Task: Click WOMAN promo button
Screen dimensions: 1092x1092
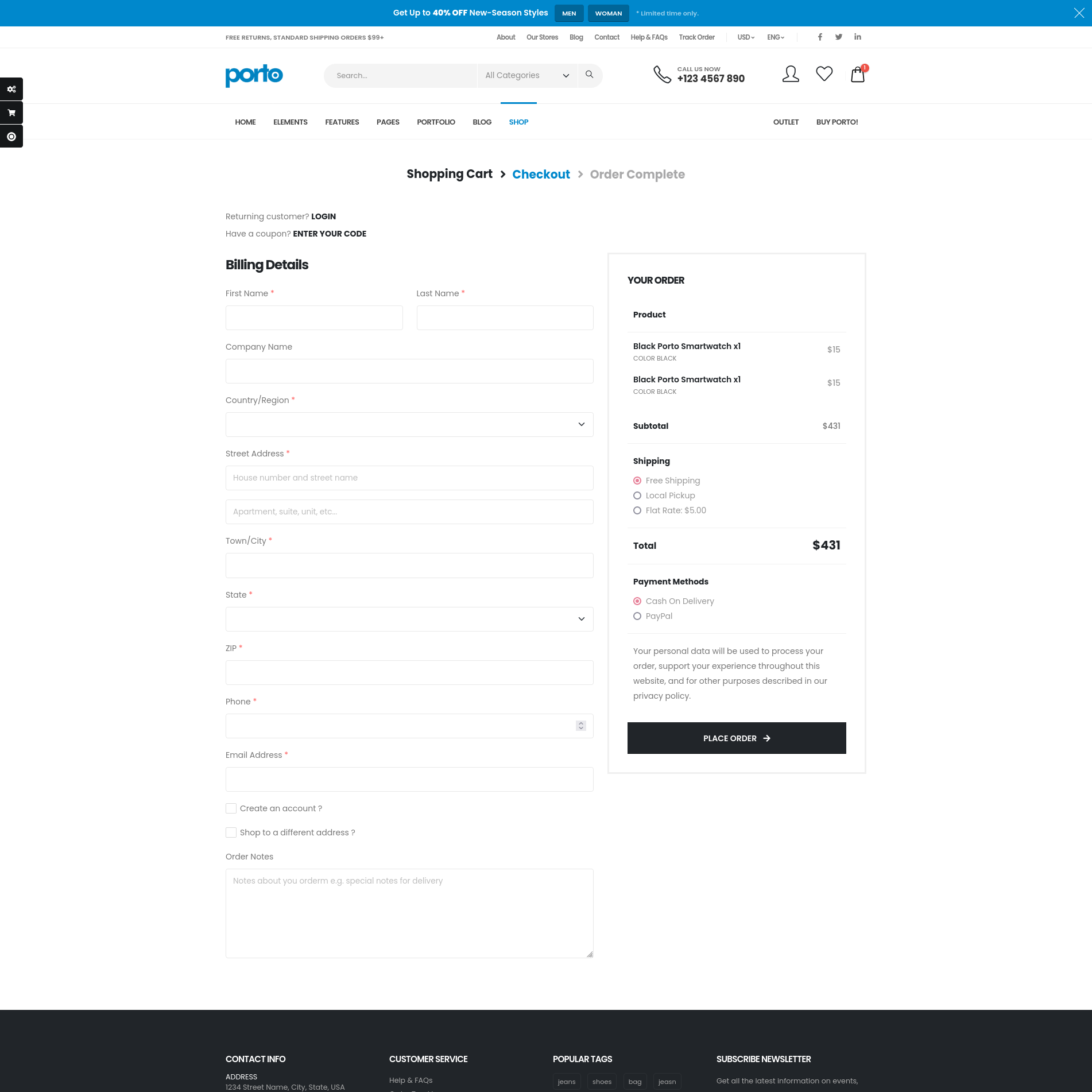Action: click(x=609, y=13)
